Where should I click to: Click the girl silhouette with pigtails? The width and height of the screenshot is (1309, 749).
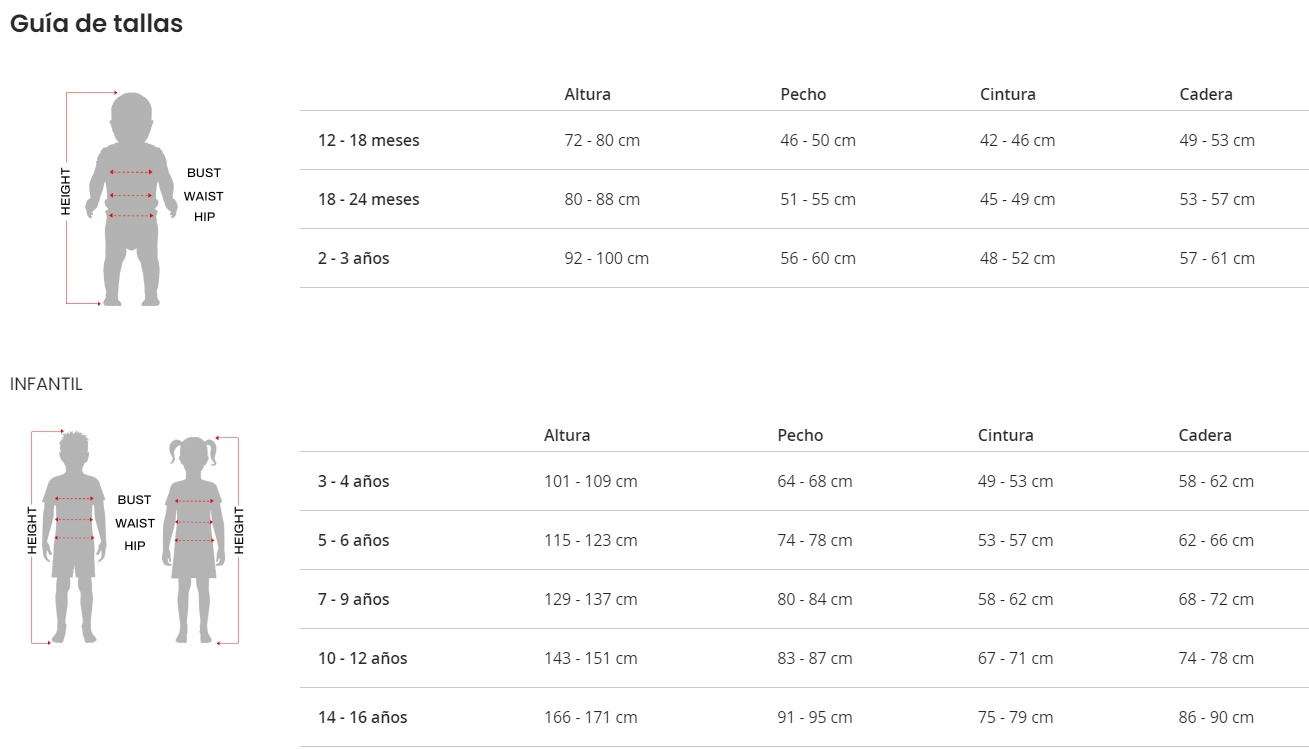point(193,537)
